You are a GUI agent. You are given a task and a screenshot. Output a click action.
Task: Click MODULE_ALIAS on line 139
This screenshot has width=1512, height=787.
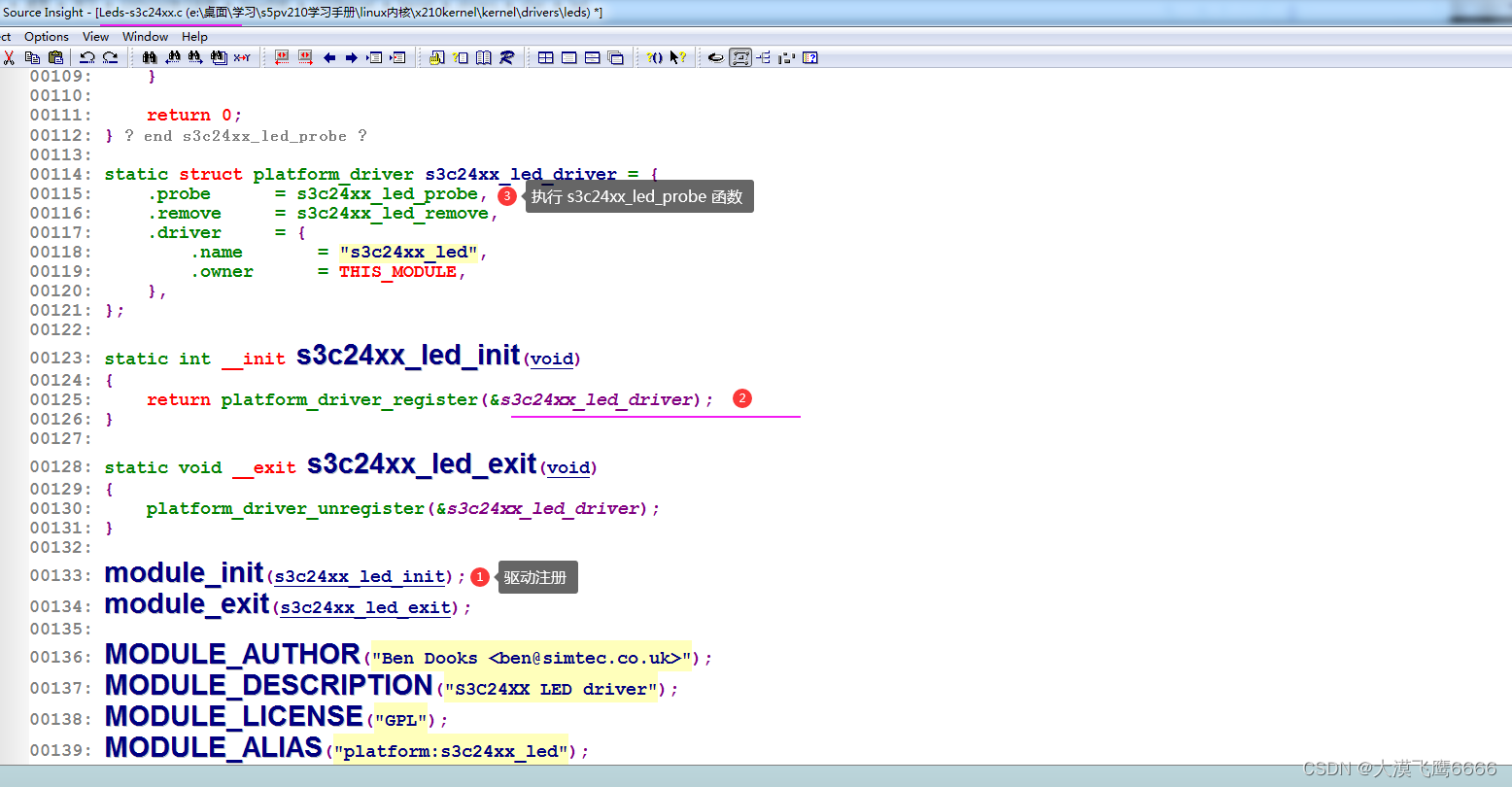(213, 747)
